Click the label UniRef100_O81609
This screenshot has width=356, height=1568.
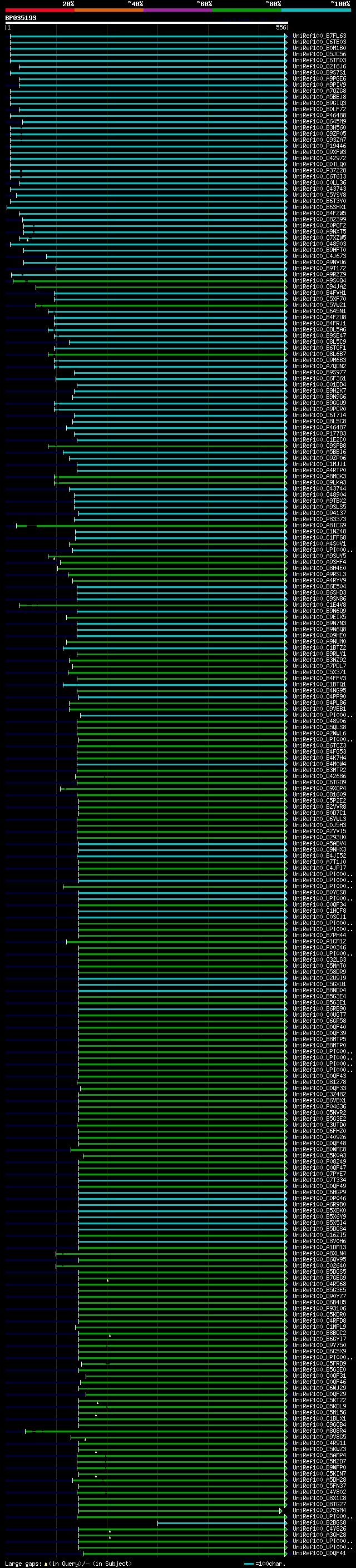pyautogui.click(x=319, y=794)
